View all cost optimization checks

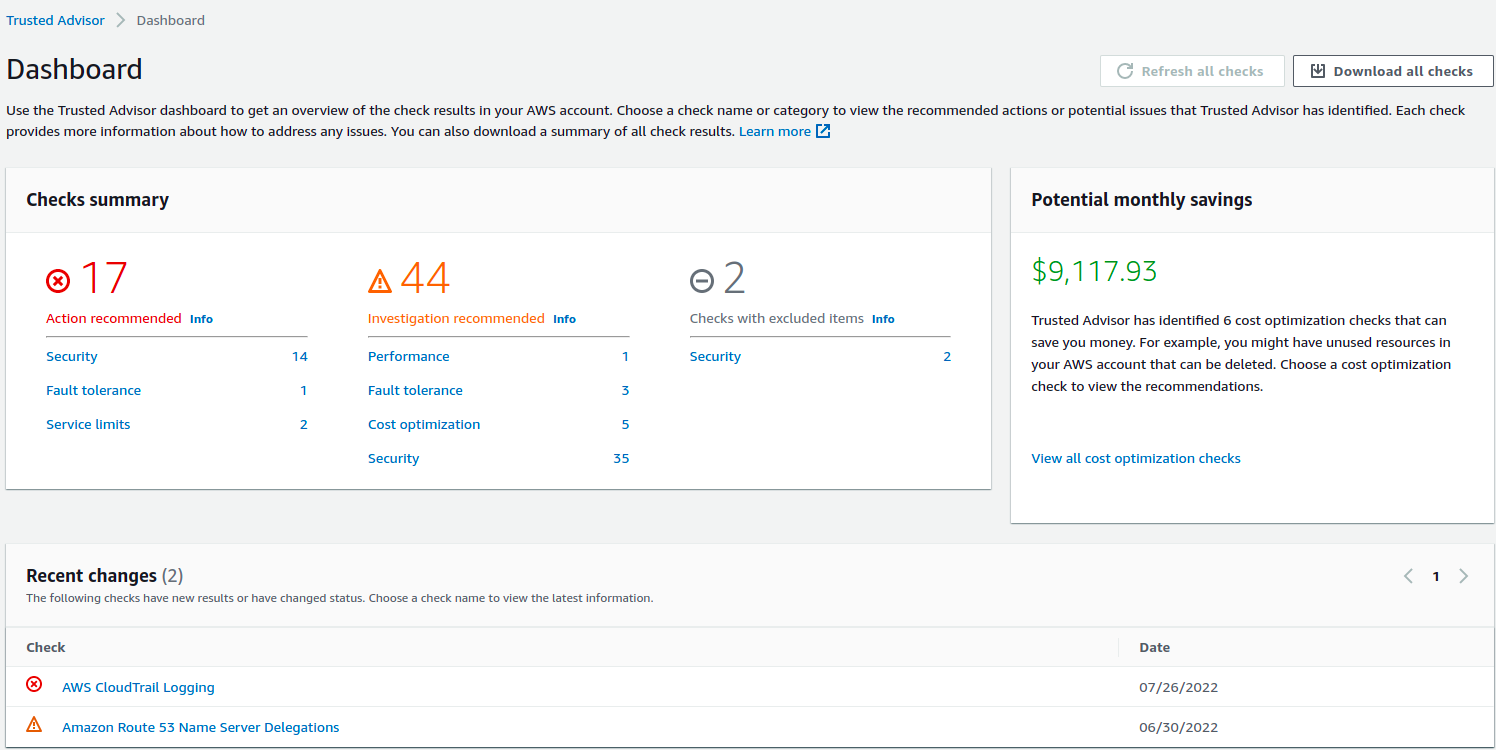coord(1135,459)
